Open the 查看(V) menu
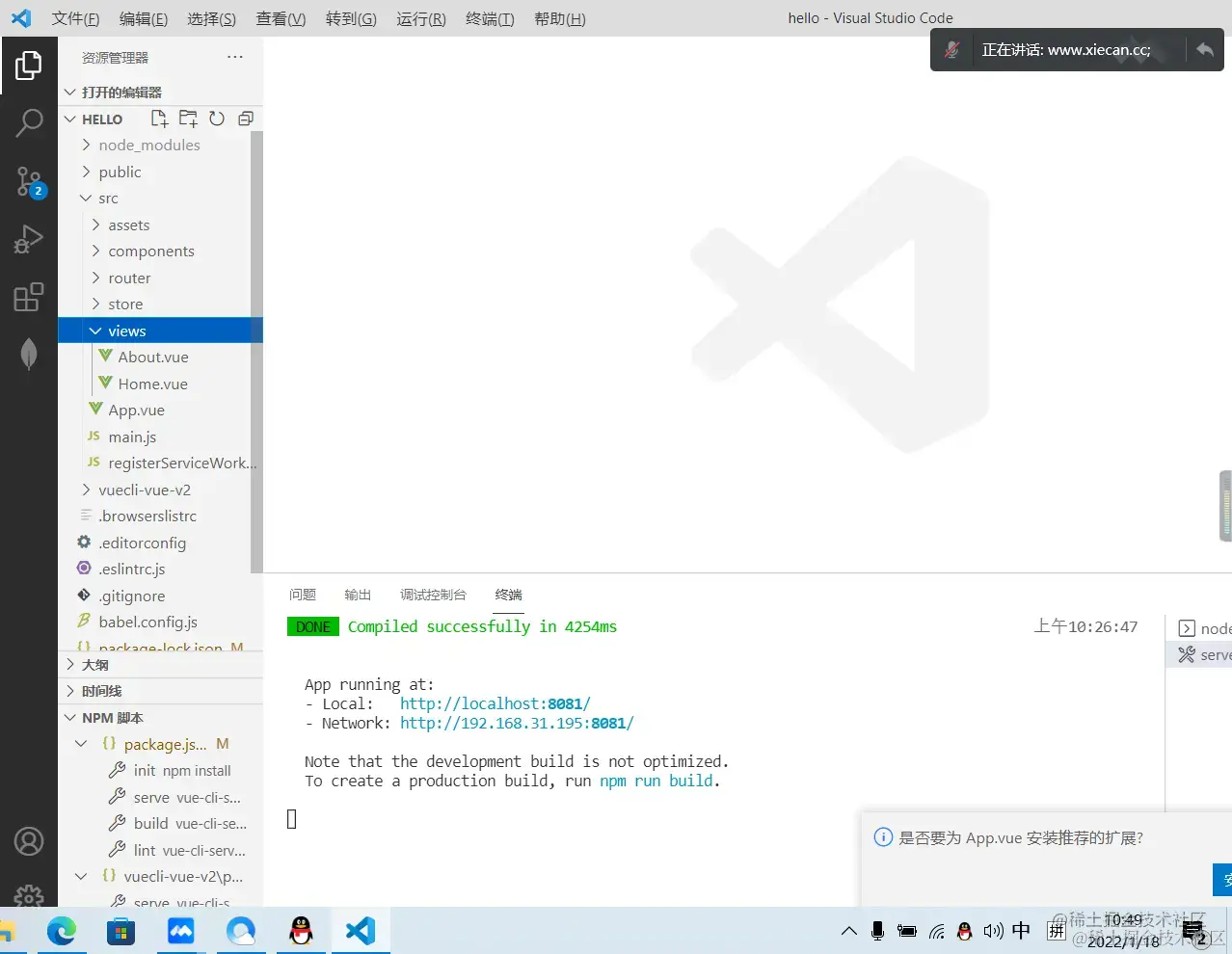 [281, 19]
